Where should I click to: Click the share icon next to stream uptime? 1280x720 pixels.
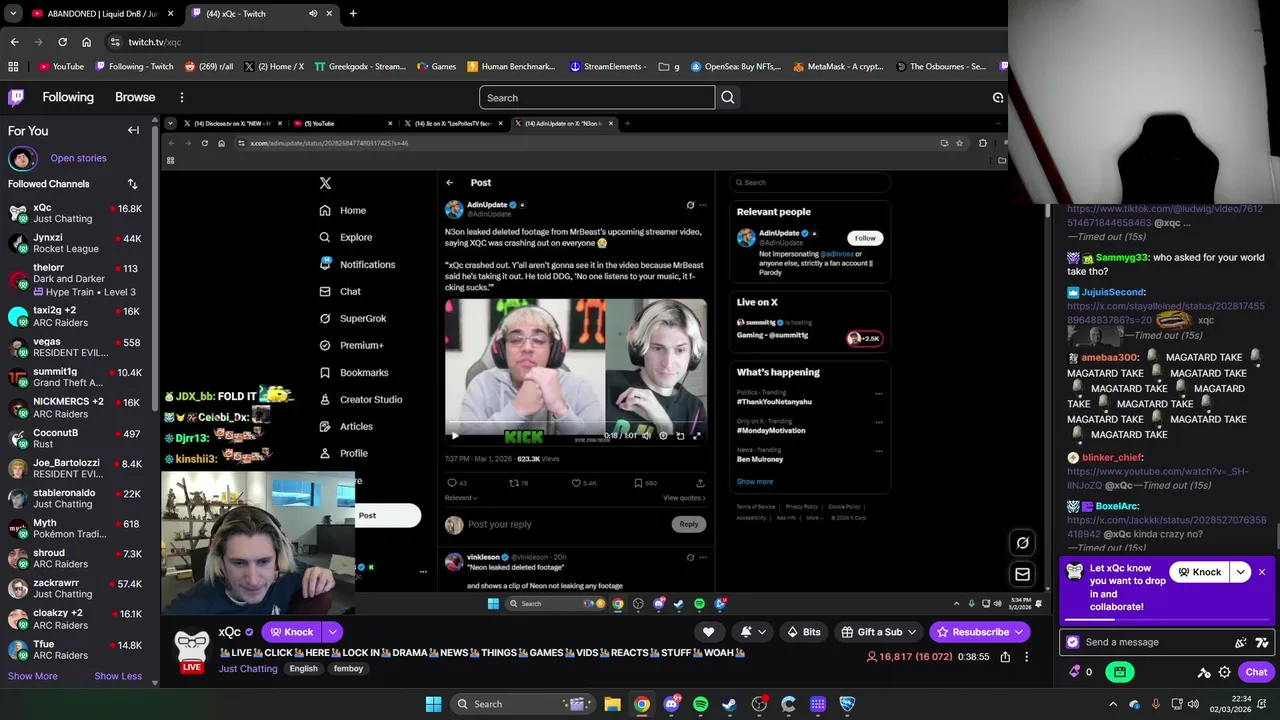coord(1005,657)
